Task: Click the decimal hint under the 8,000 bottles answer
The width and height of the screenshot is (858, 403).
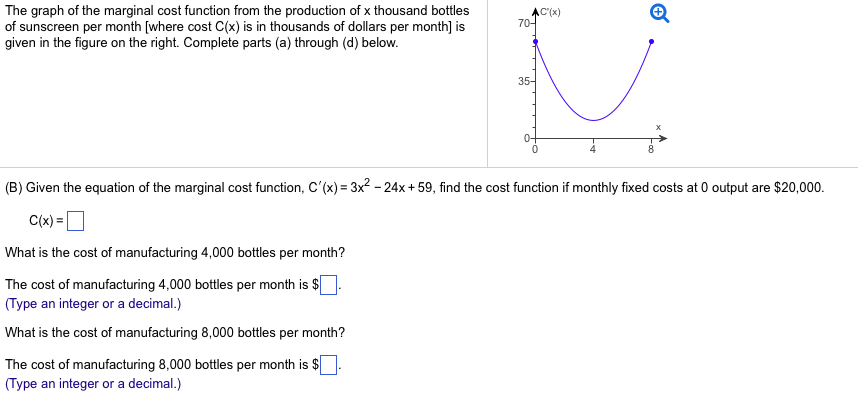Action: click(93, 383)
